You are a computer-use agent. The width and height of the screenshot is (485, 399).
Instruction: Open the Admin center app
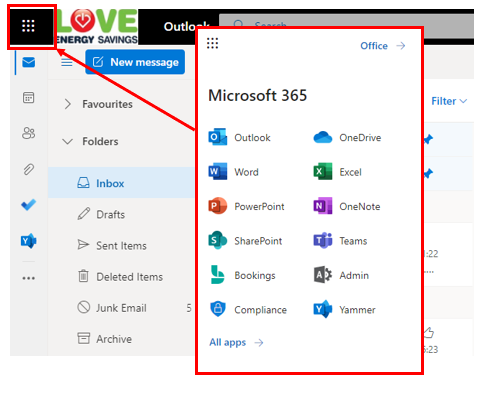coord(341,275)
